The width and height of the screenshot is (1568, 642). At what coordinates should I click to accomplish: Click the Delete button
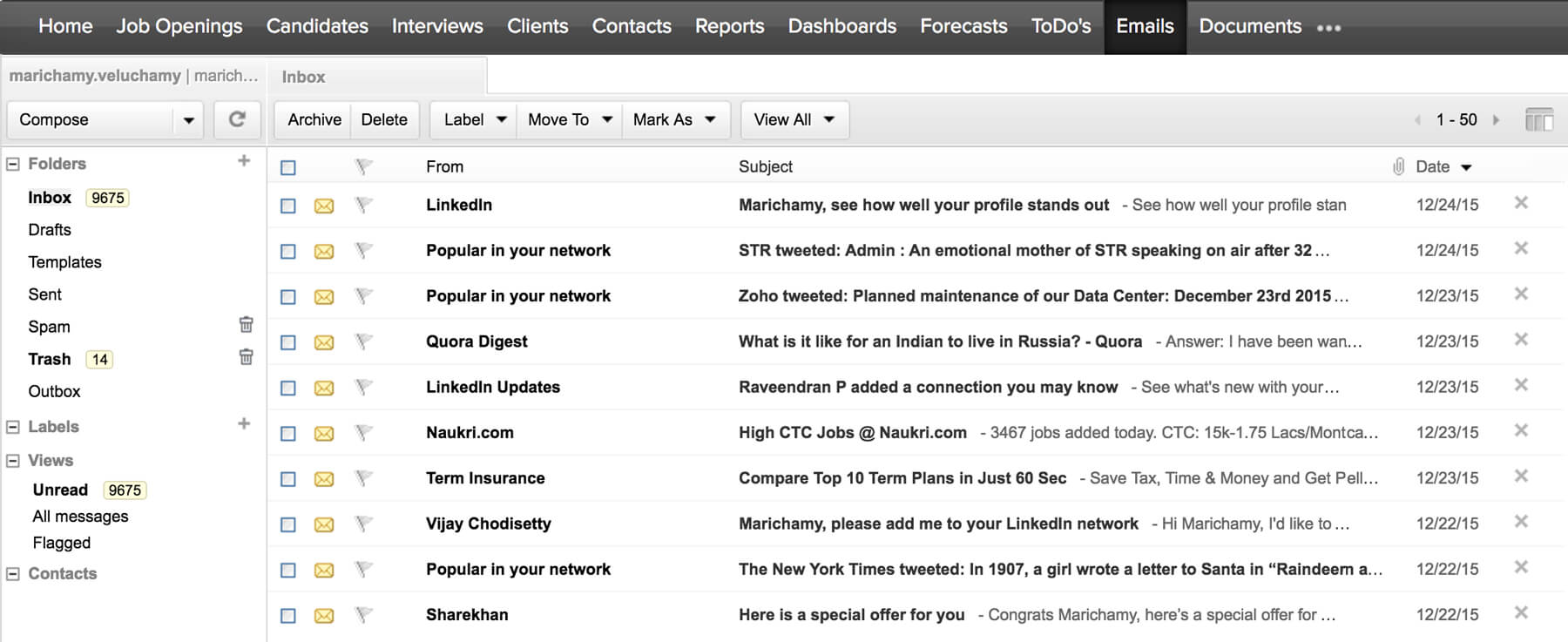click(x=384, y=119)
